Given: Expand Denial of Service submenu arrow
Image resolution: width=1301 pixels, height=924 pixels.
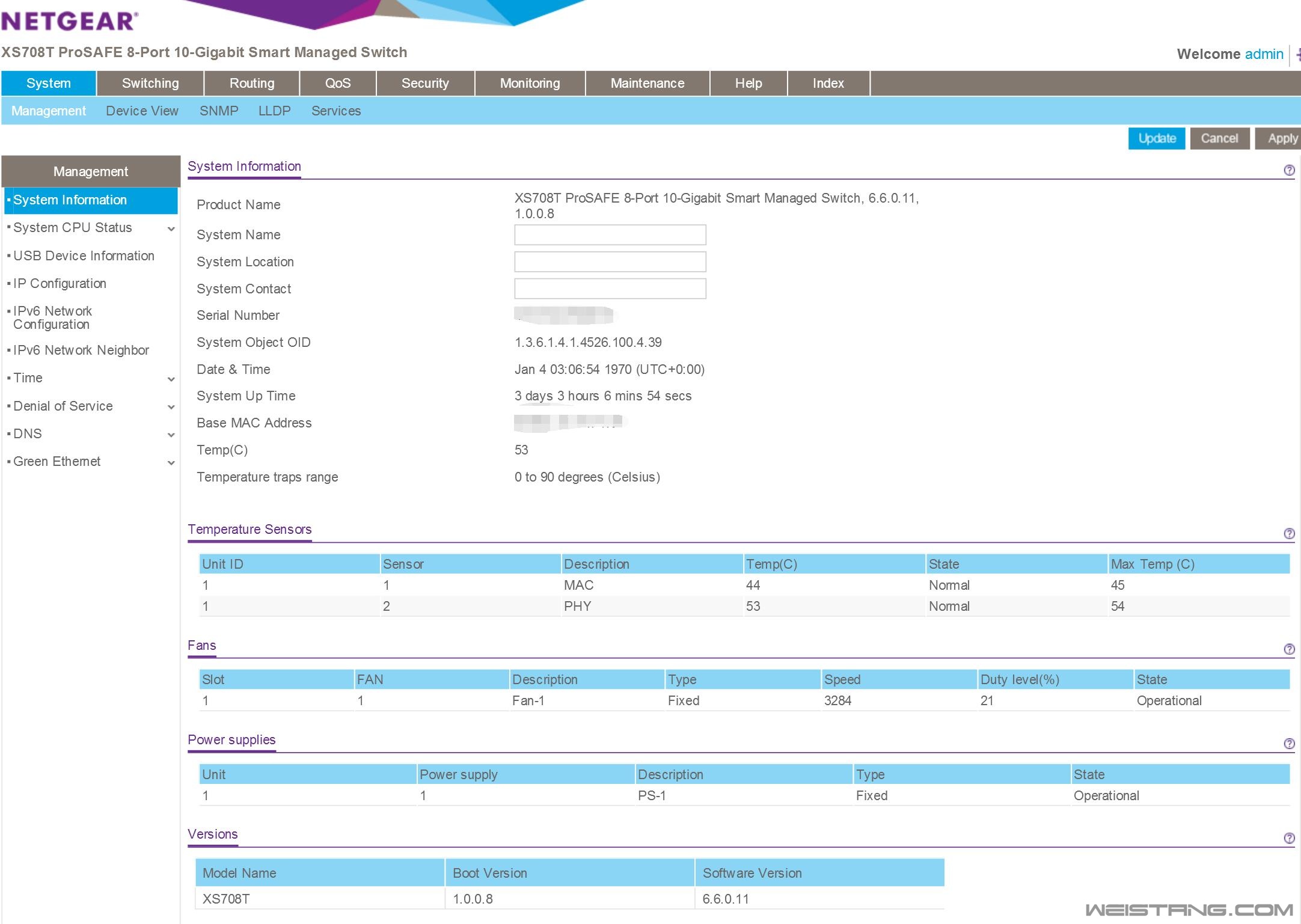Looking at the screenshot, I should (x=171, y=407).
